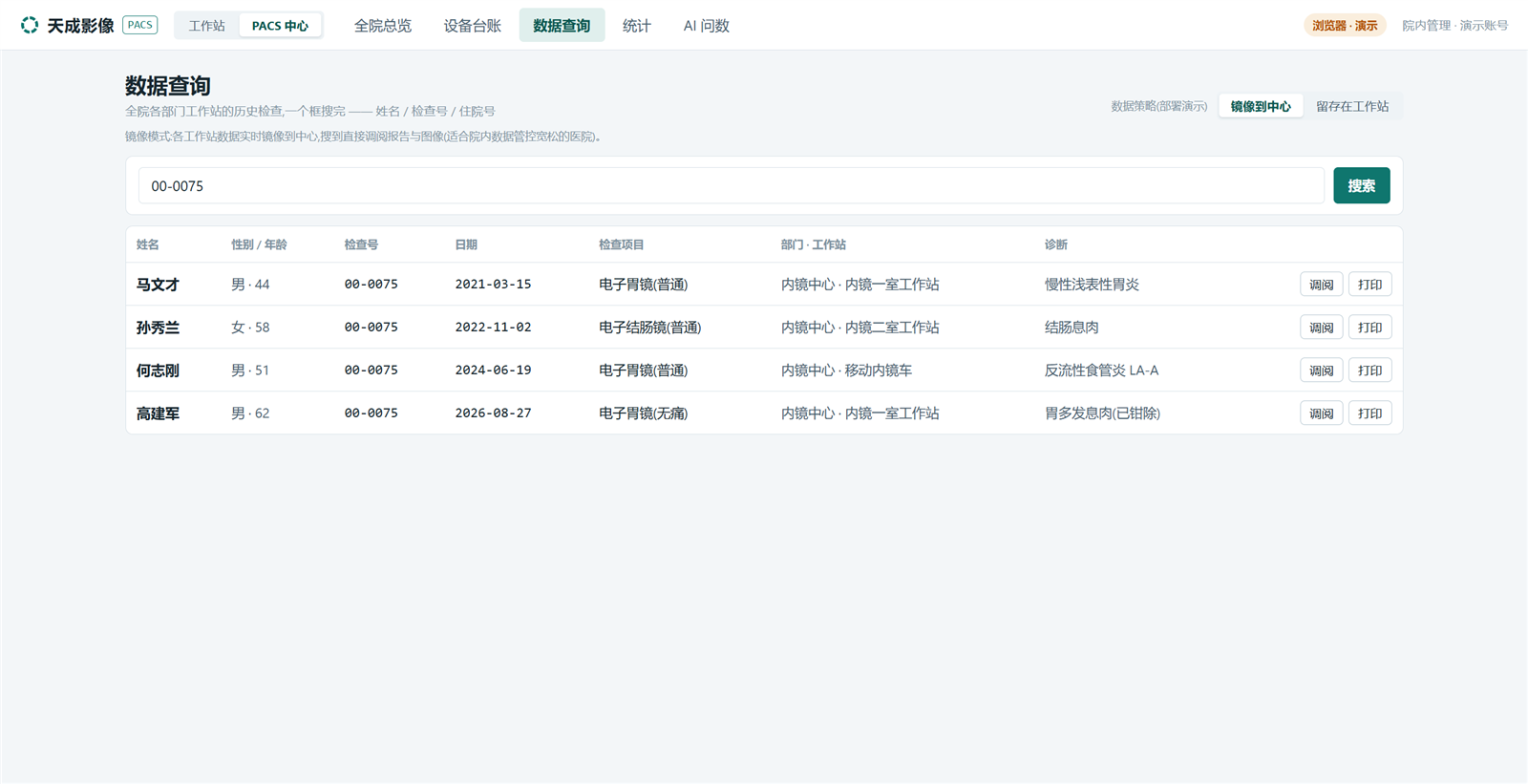Click the date 2024-06-19
Image resolution: width=1528 pixels, height=784 pixels.
tap(493, 371)
